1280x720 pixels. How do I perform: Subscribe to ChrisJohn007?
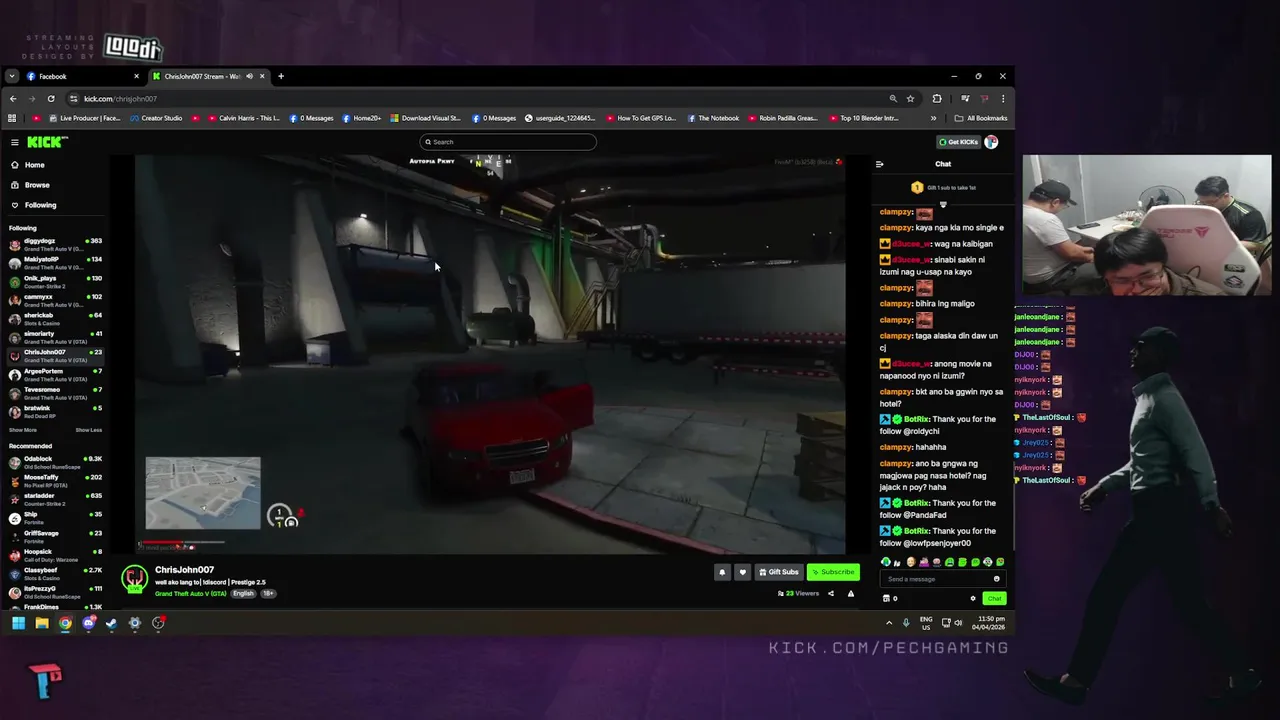[833, 572]
